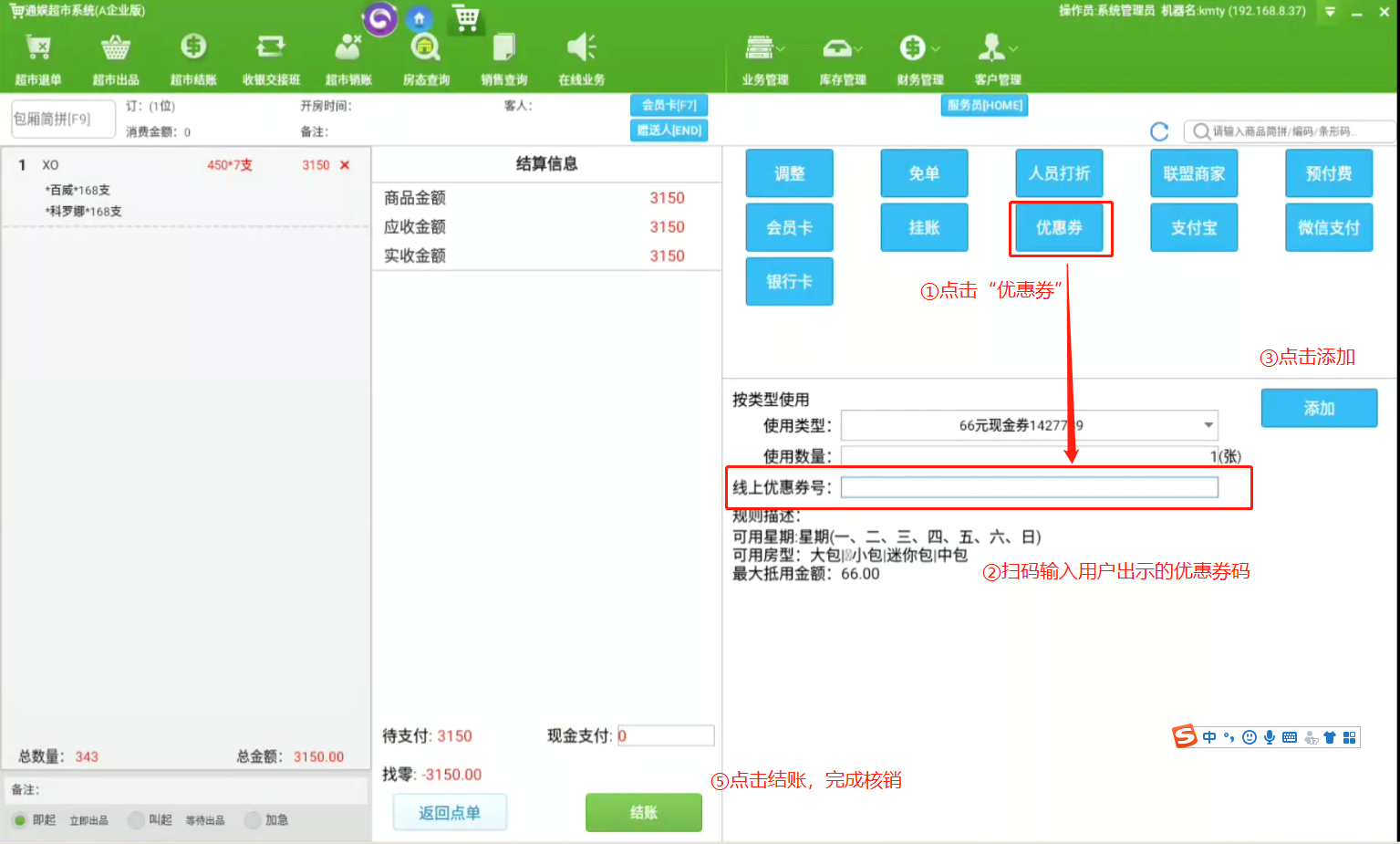1400x844 pixels.
Task: Click the Sogou input method logo
Action: pyautogui.click(x=1185, y=736)
